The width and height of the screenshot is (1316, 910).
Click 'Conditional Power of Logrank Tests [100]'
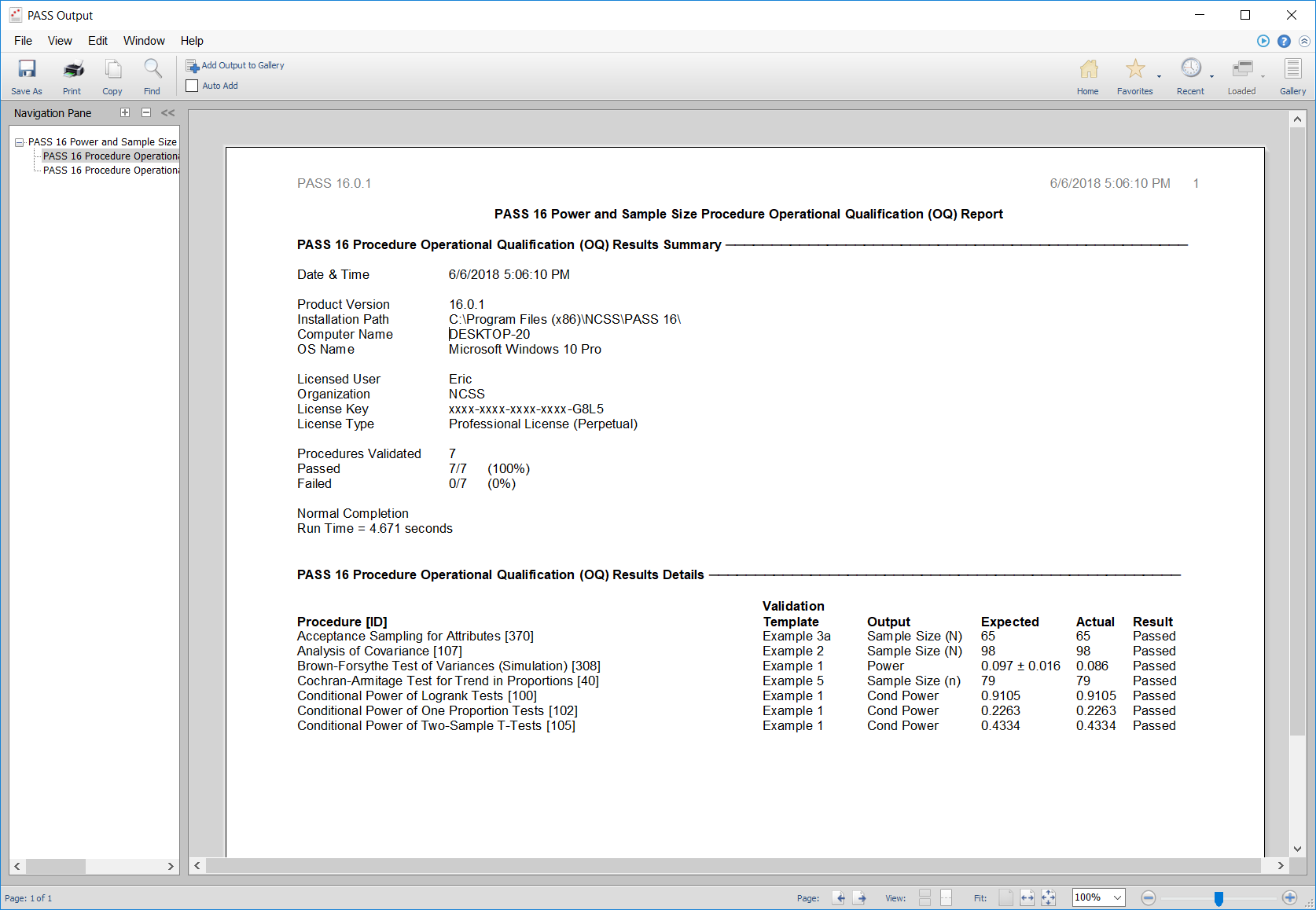[417, 696]
